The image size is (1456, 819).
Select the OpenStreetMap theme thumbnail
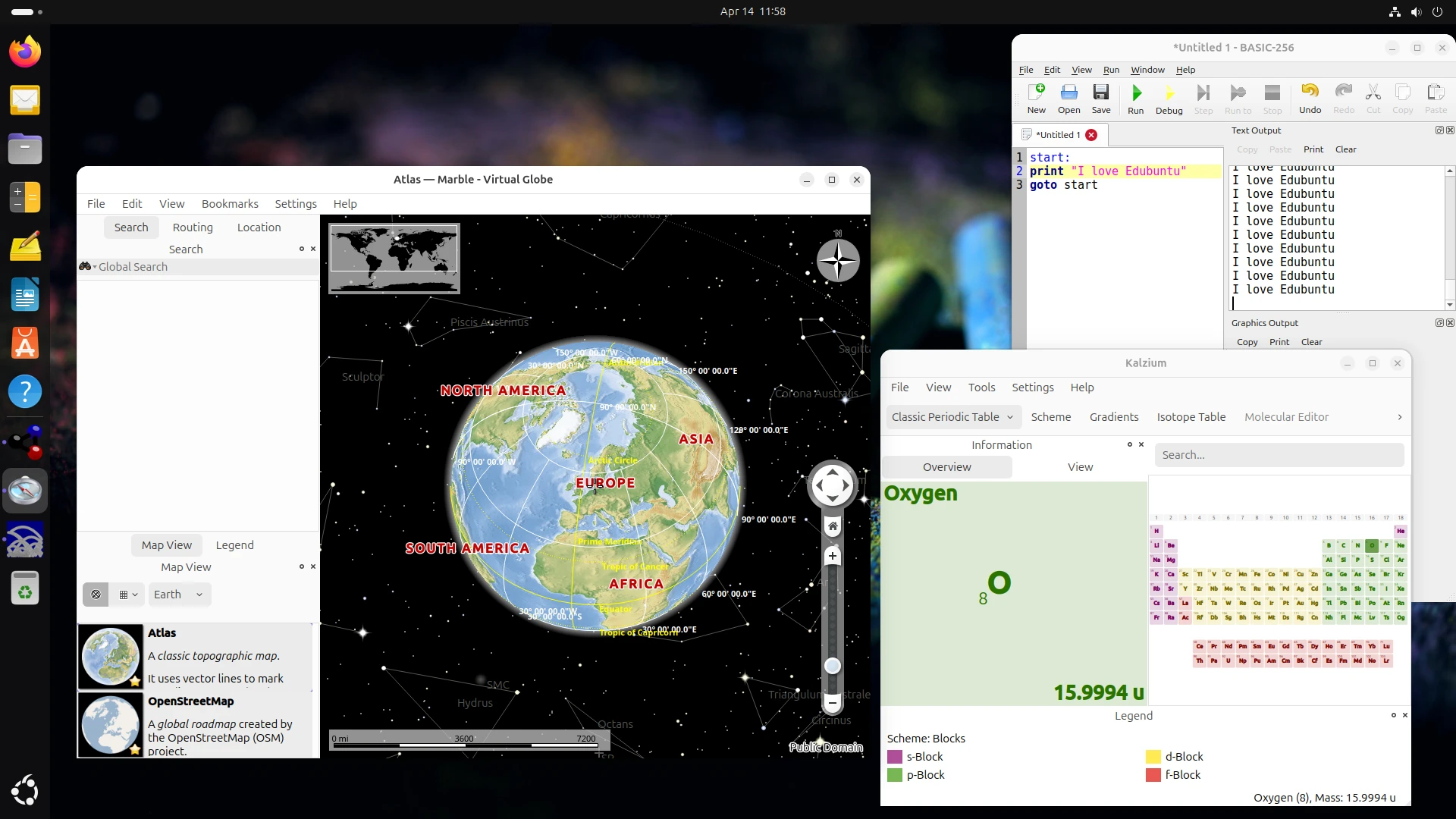click(111, 725)
